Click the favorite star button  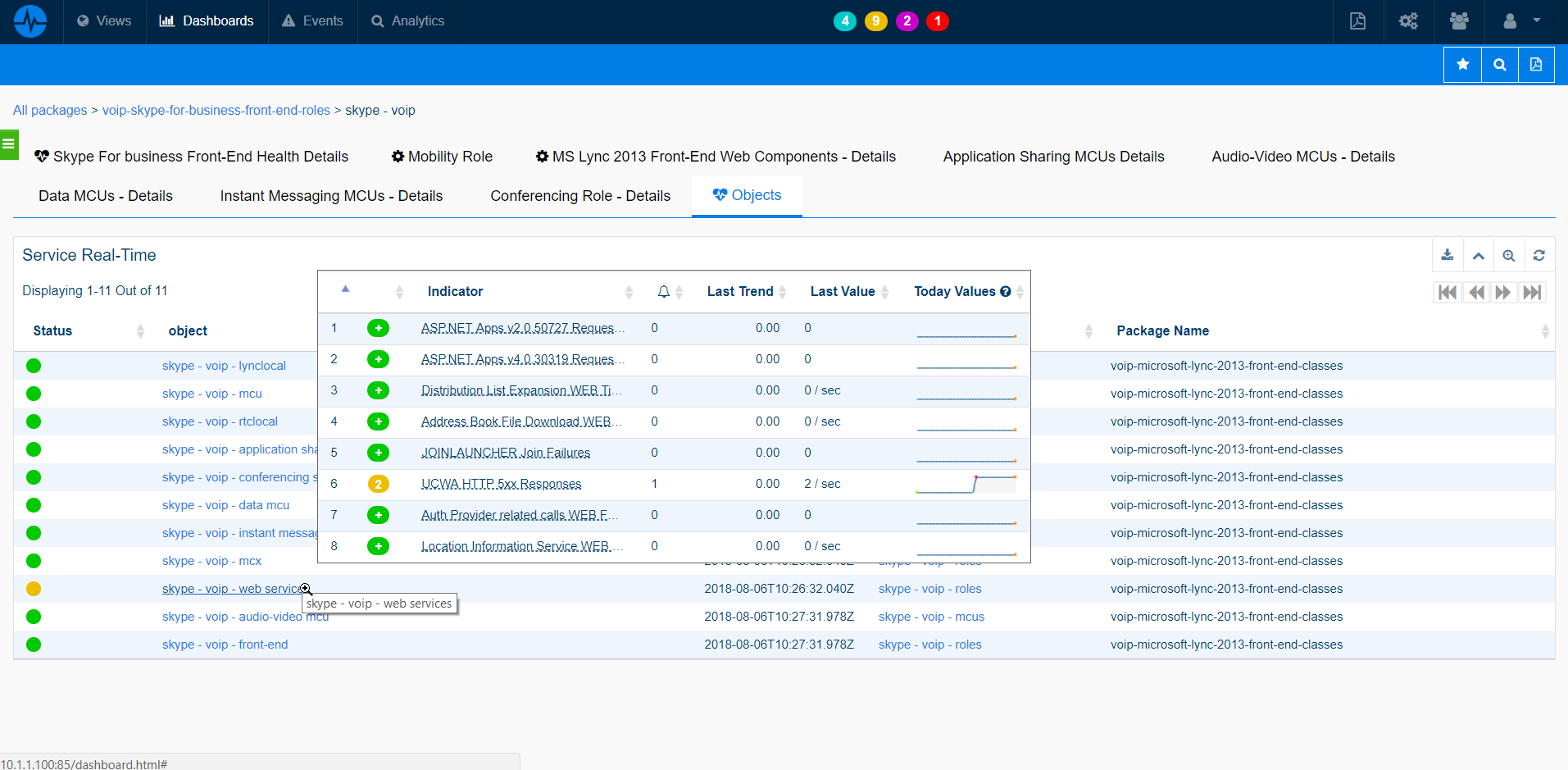[x=1462, y=65]
